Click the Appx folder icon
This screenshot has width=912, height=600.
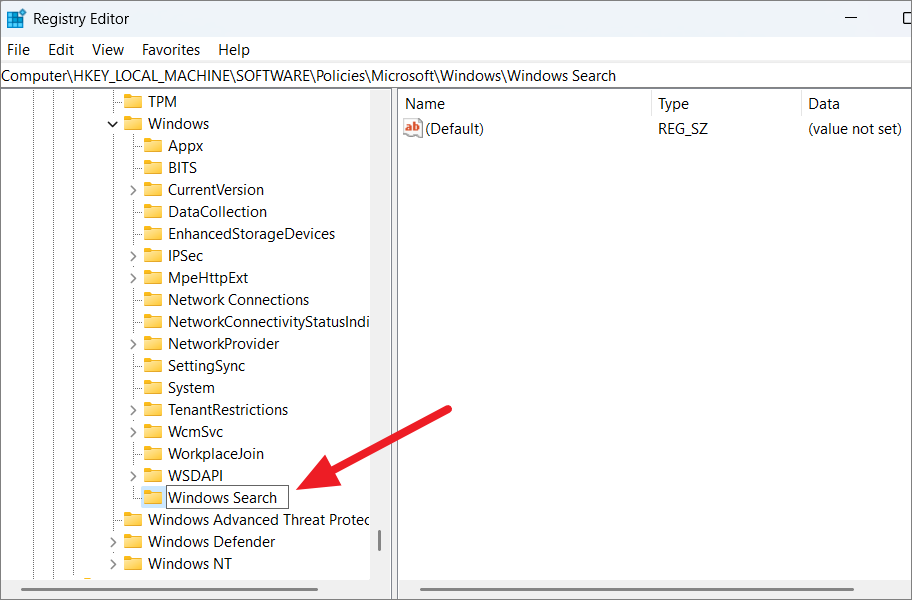(x=153, y=145)
